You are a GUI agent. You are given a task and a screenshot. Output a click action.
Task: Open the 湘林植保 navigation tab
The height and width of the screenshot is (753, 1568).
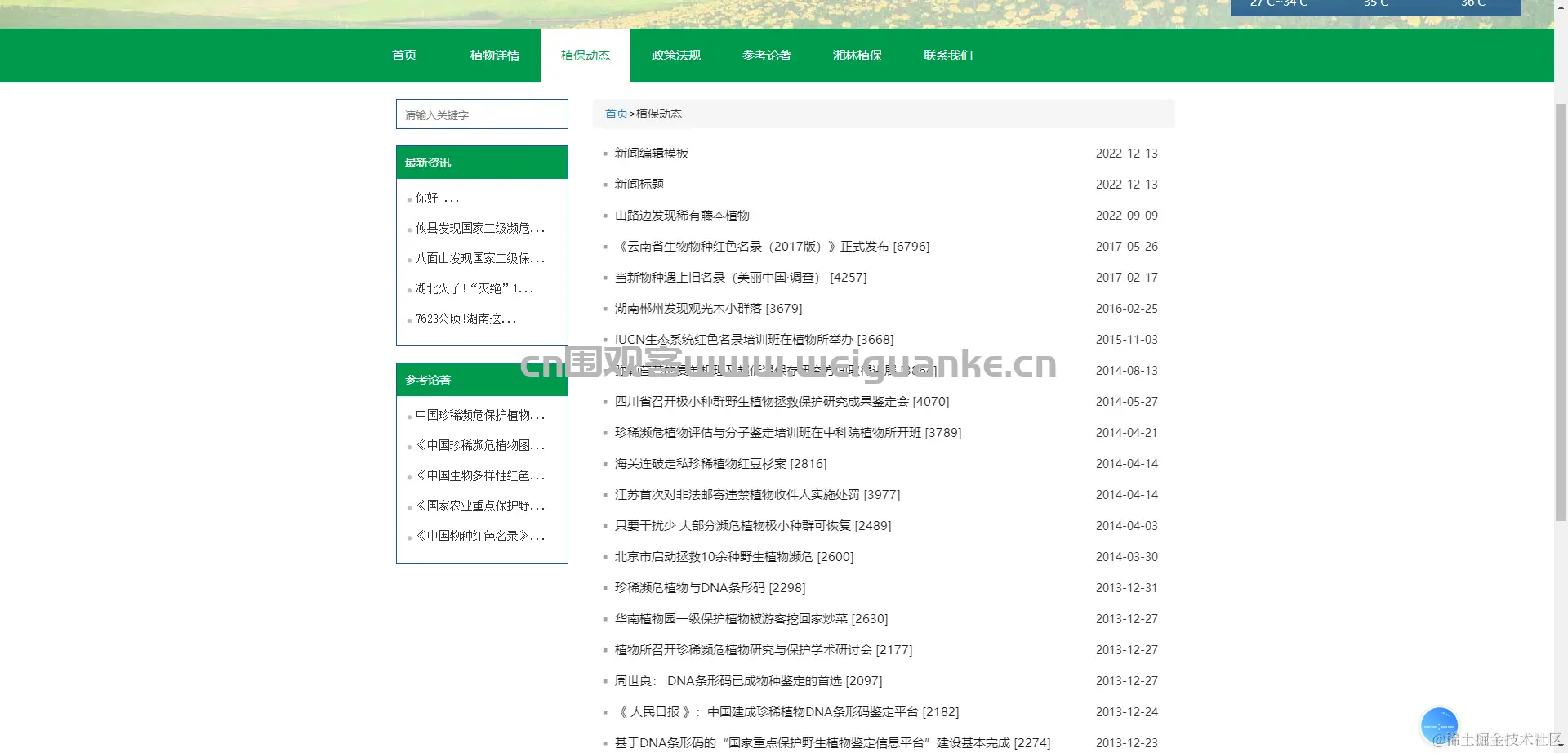click(x=857, y=56)
